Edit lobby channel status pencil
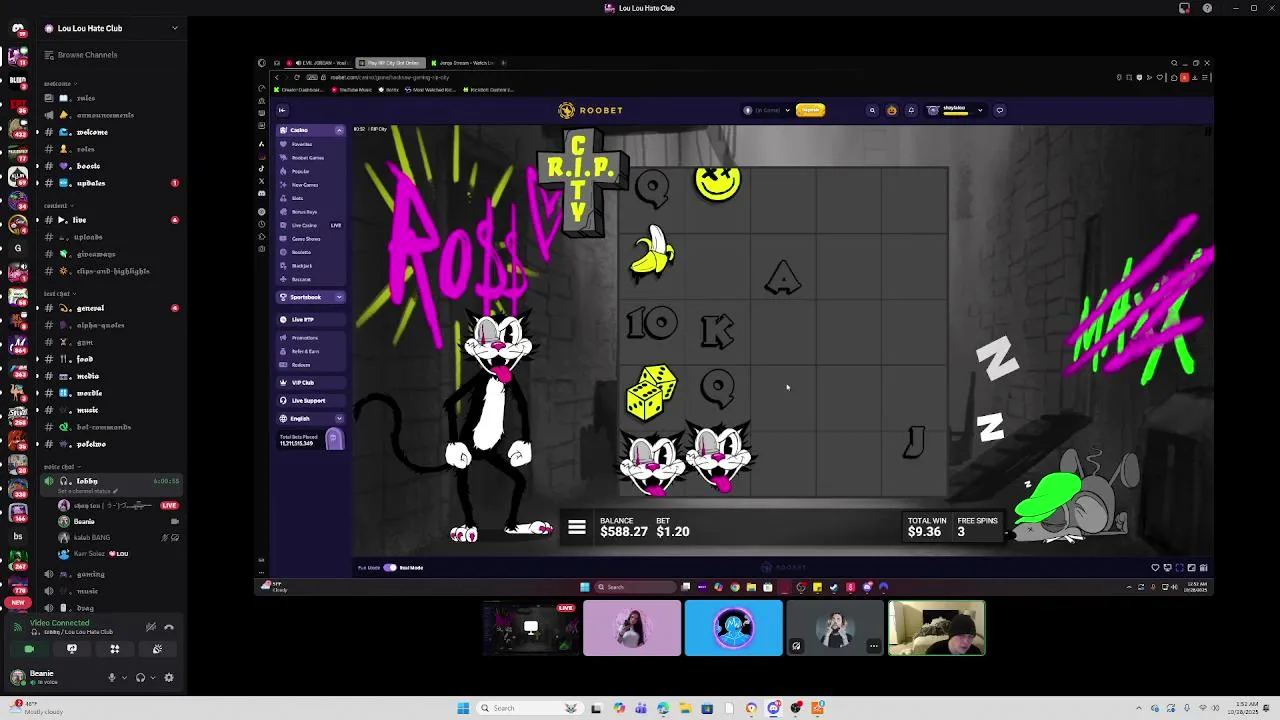Viewport: 1280px width, 720px height. pos(115,491)
